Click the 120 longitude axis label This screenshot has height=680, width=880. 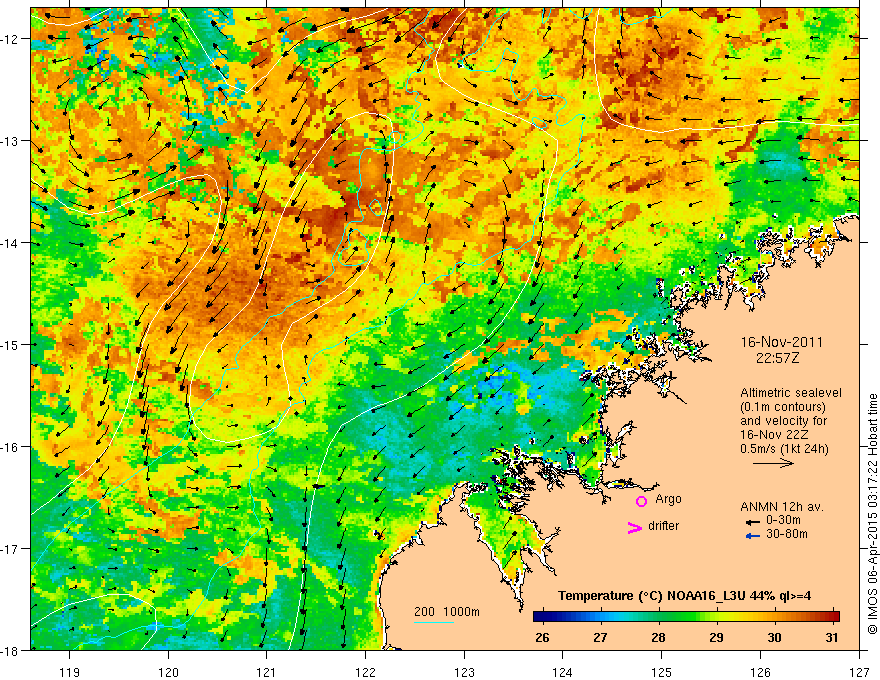coord(168,673)
